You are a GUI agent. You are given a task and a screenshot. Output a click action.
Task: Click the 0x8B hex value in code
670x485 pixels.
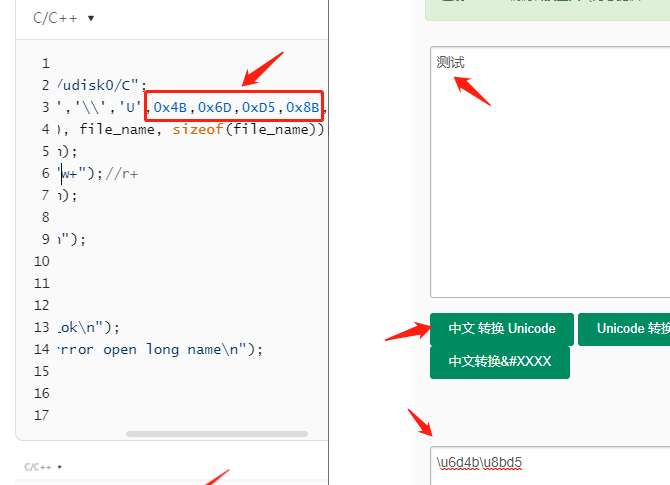303,107
